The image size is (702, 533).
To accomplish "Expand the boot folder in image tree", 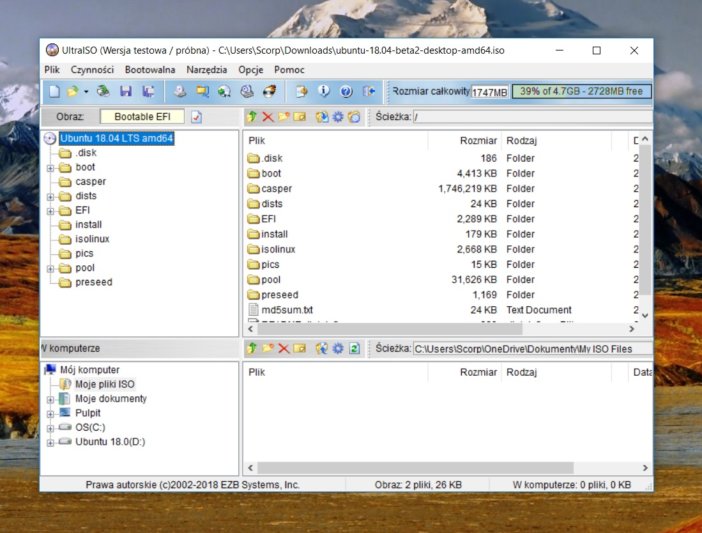I will 50,168.
